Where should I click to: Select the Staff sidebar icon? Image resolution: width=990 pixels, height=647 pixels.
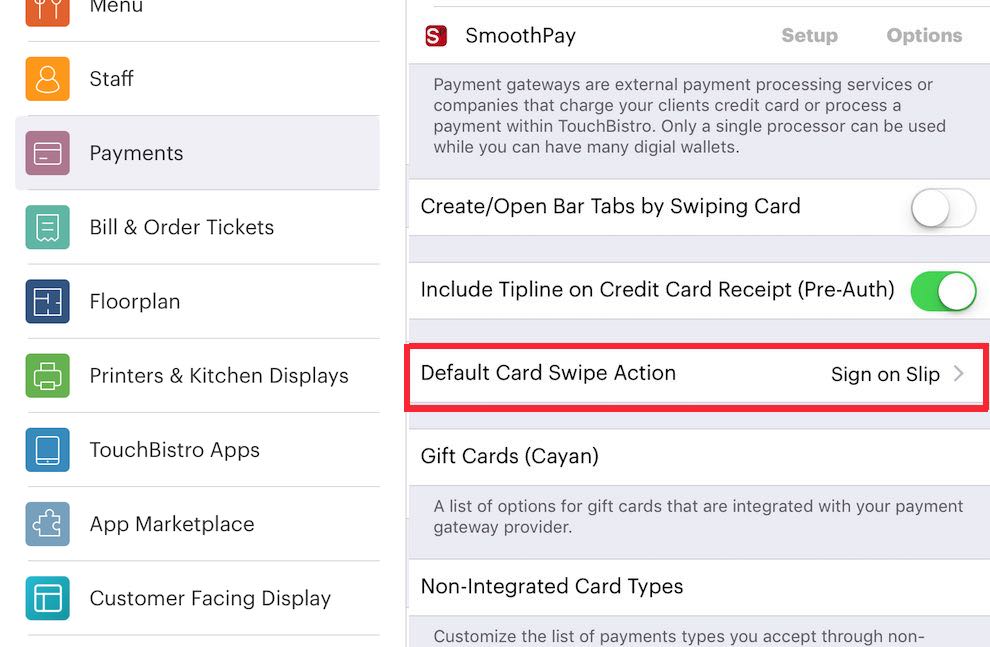click(x=44, y=79)
